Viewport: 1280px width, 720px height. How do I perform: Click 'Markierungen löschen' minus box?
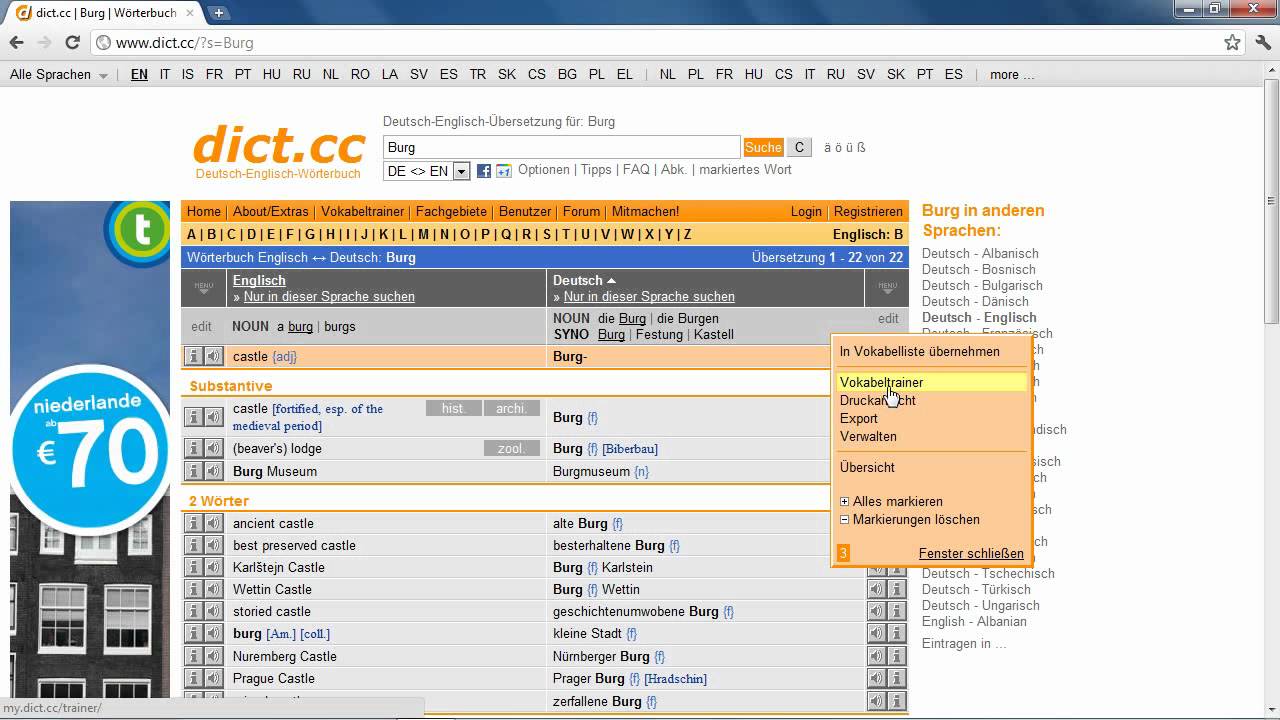[844, 520]
